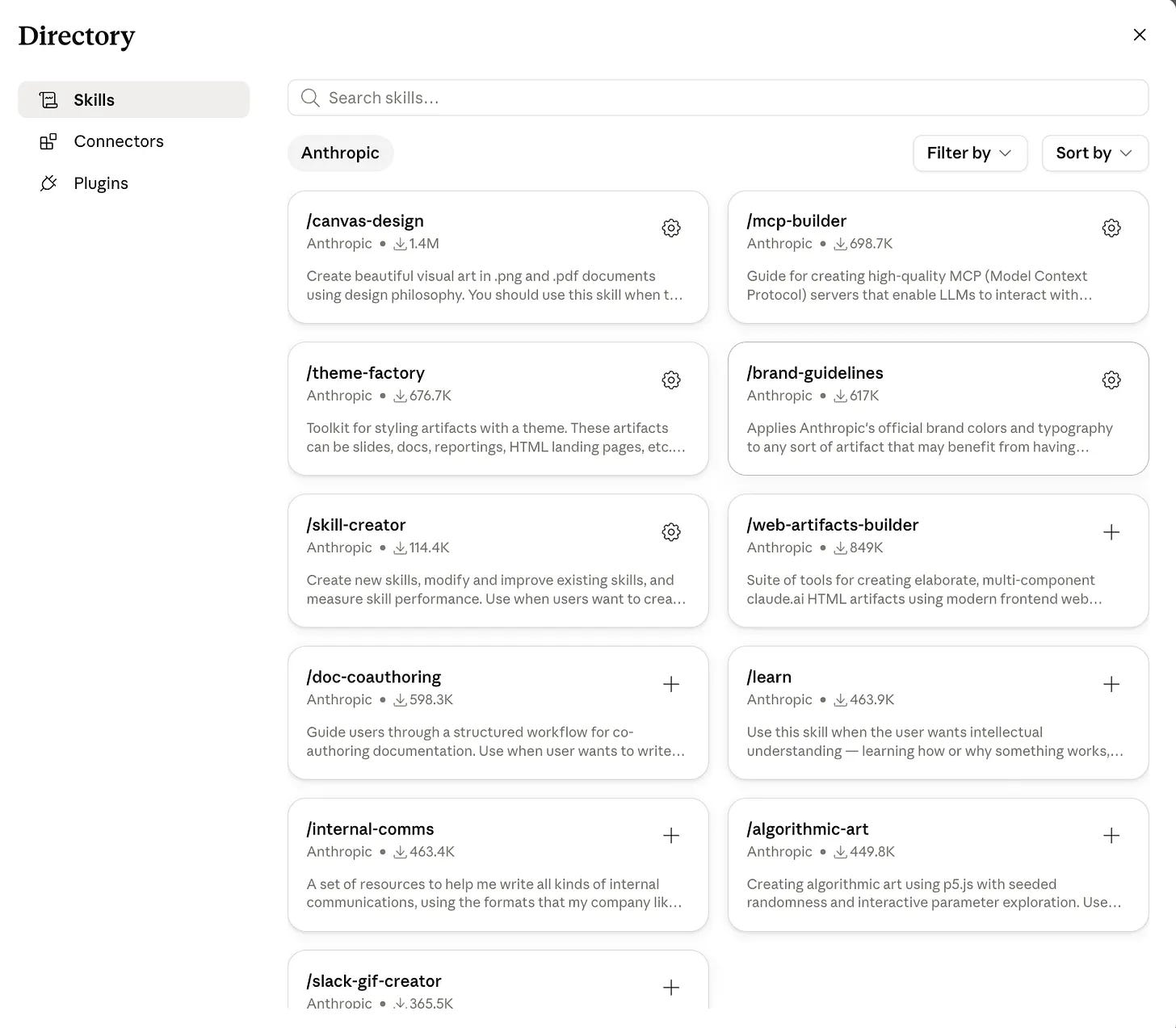Screen dimensions: 1176x1028
Task: Click the Connectors blocks icon in sidebar
Action: pyautogui.click(x=48, y=141)
